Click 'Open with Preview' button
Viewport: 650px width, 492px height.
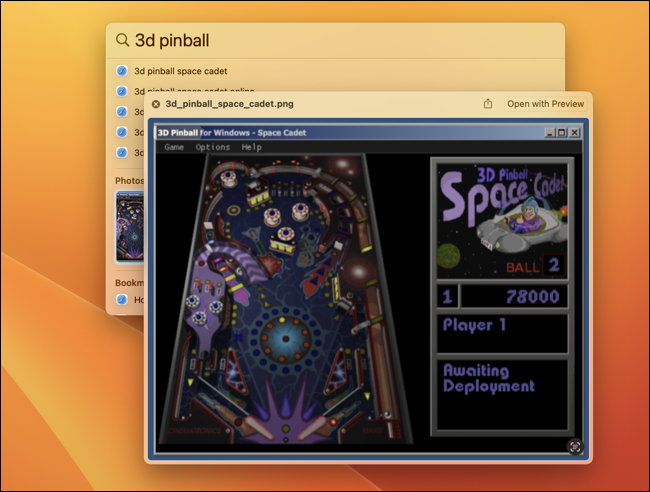click(x=546, y=104)
